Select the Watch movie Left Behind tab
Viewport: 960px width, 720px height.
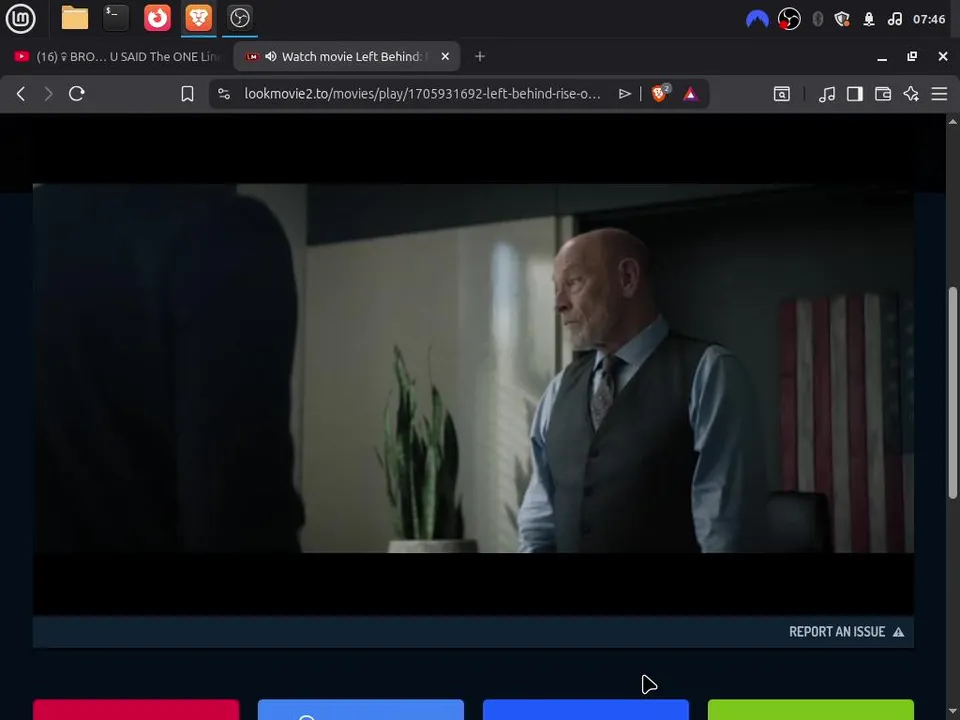[x=347, y=56]
